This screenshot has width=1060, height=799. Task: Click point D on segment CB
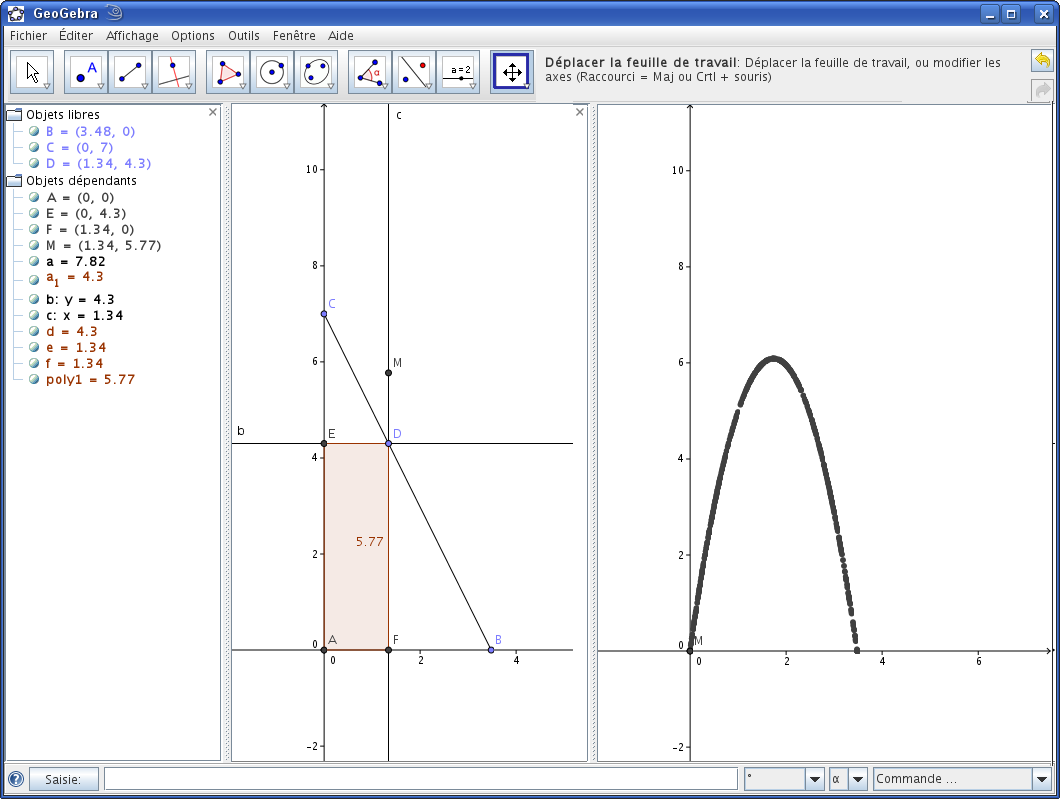pos(389,443)
